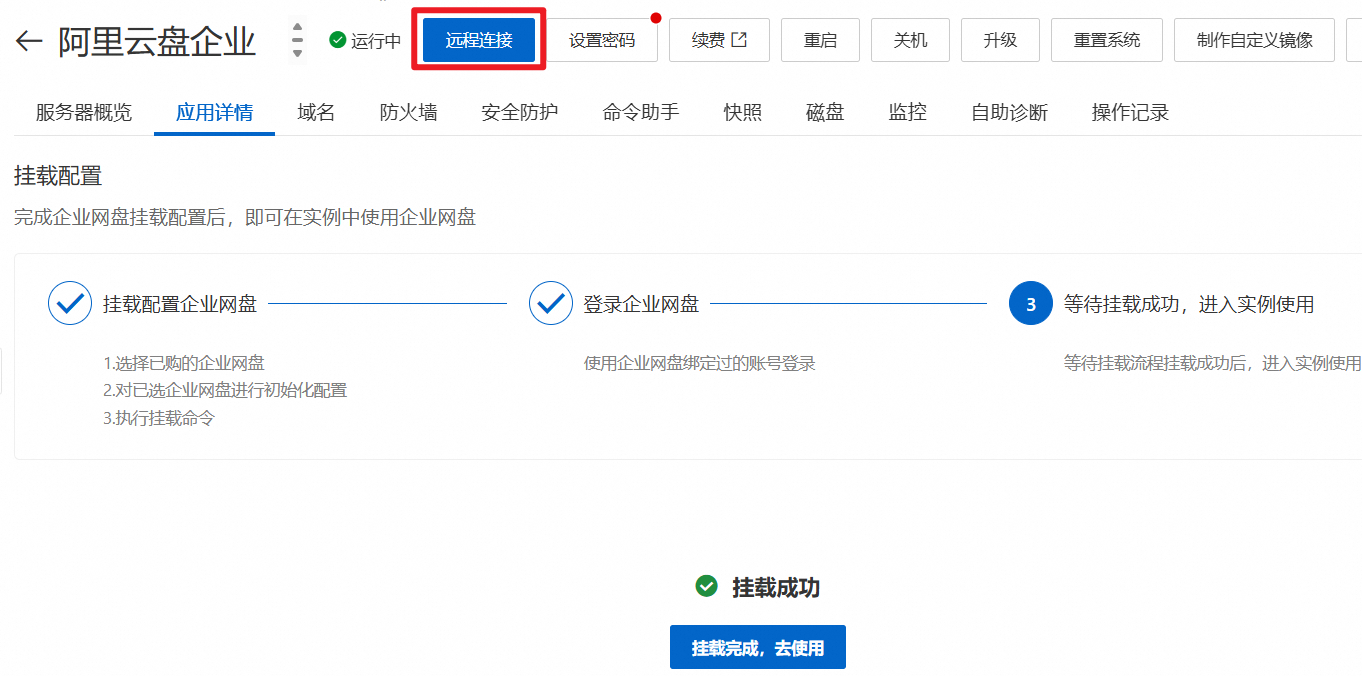This screenshot has height=676, width=1362.
Task: Click the 关机 button
Action: [910, 40]
